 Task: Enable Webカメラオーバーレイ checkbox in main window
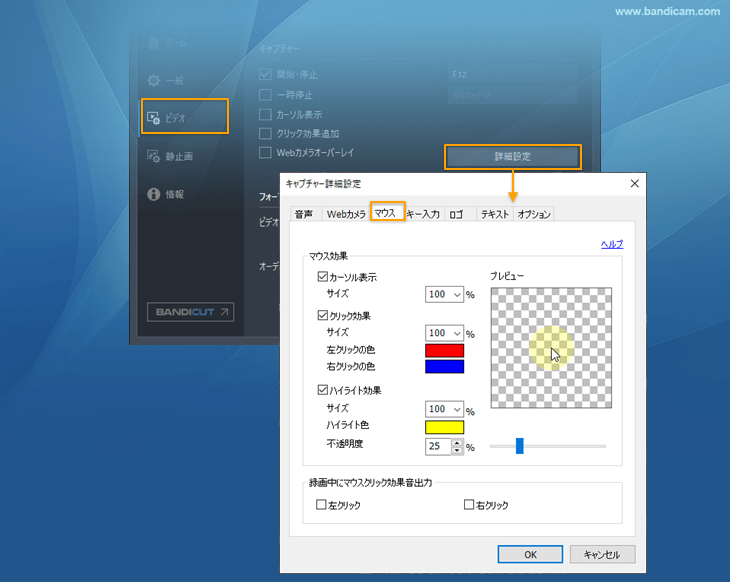pyautogui.click(x=265, y=153)
